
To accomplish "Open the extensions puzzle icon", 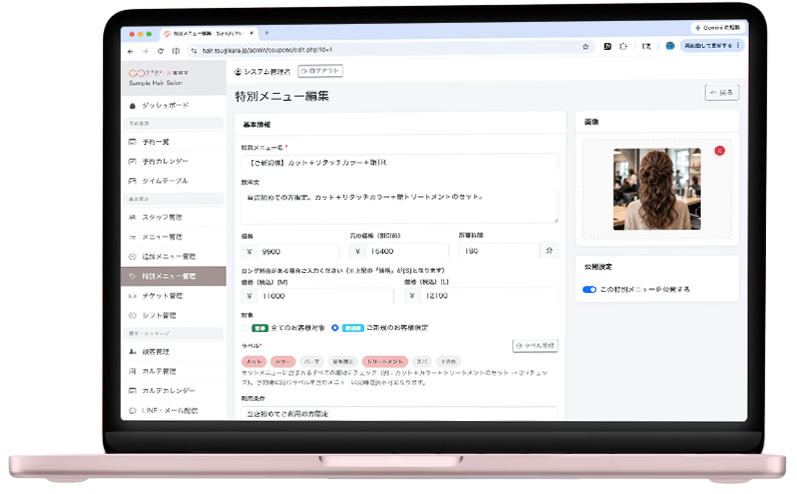I will tap(623, 46).
